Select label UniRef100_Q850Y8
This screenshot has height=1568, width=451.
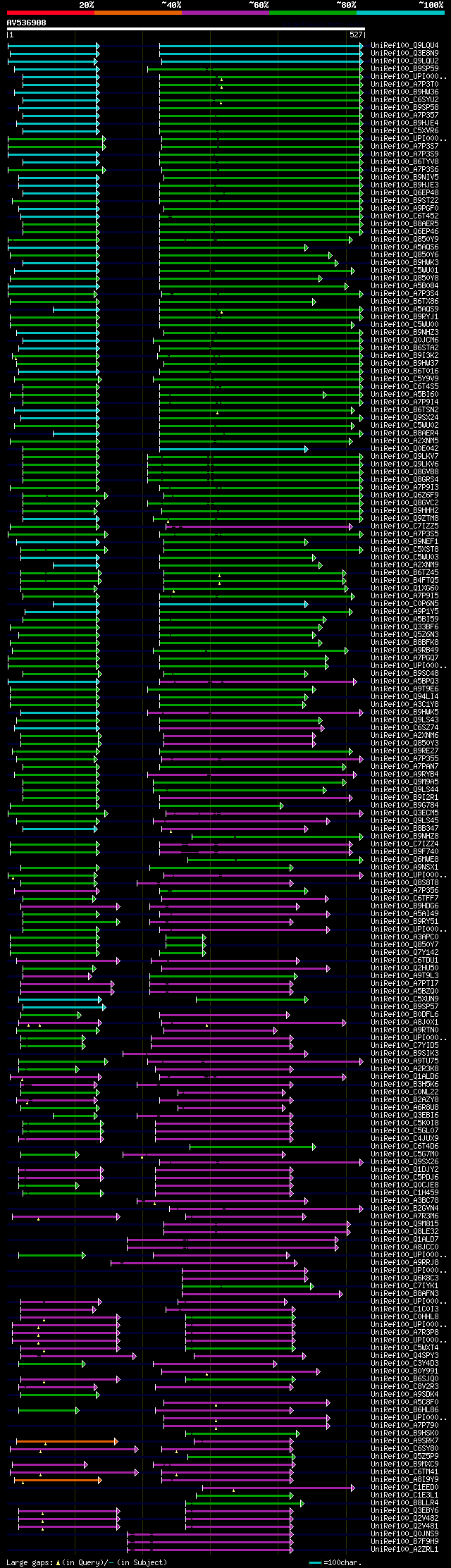404,278
